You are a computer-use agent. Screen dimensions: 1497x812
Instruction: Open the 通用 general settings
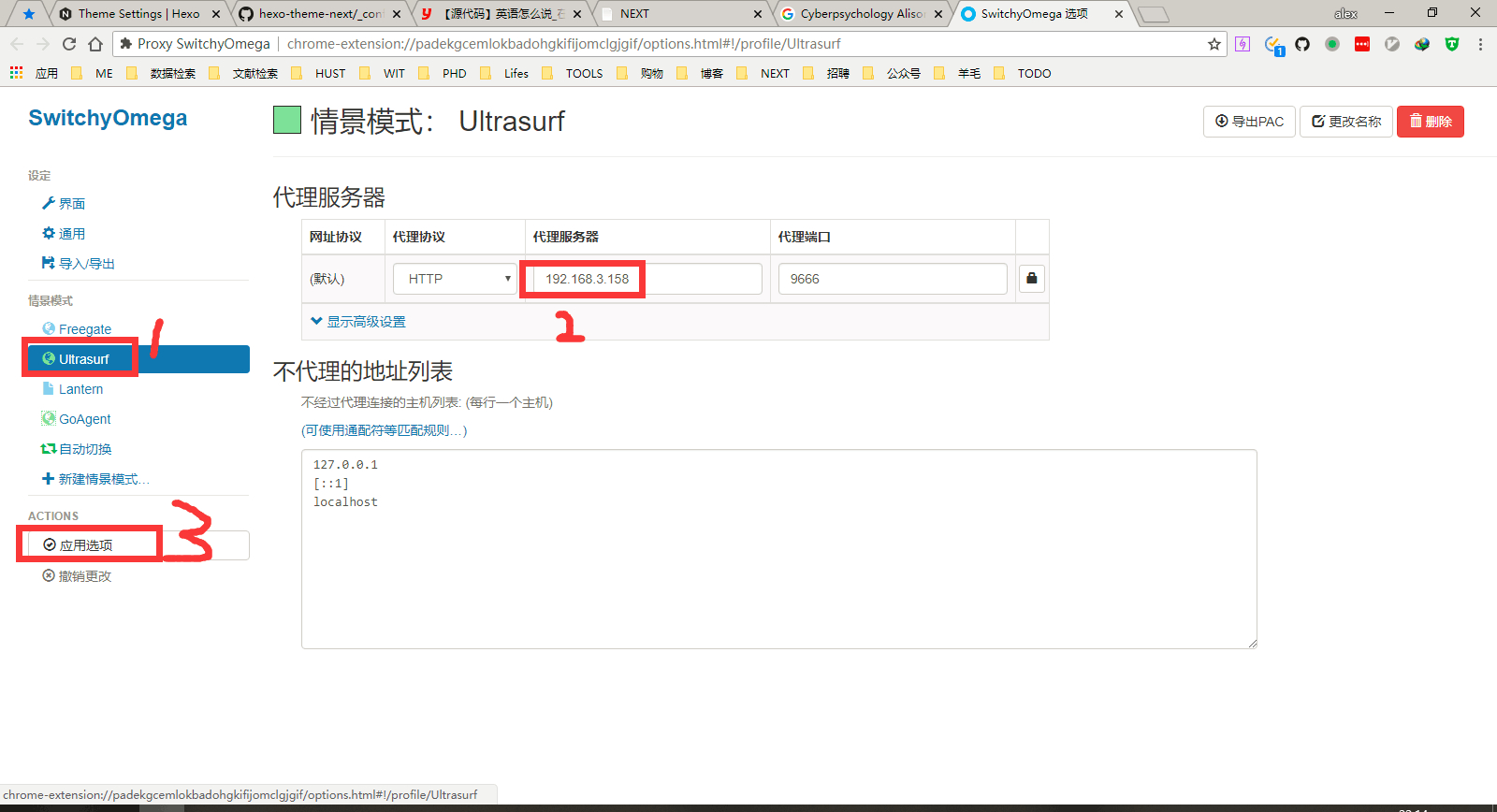64,233
